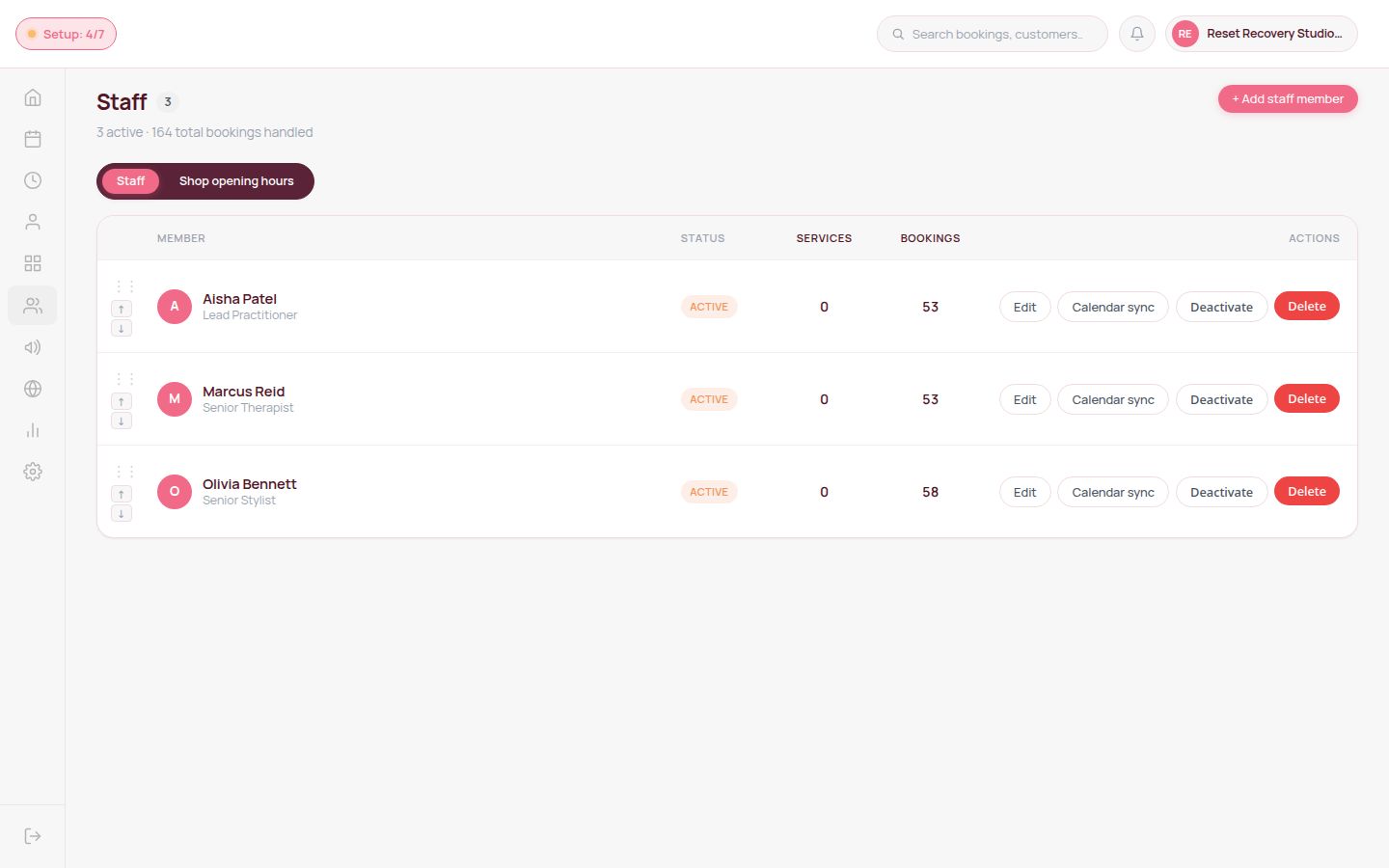Move Aisha Patel down with arrow
The height and width of the screenshot is (868, 1389).
122,328
